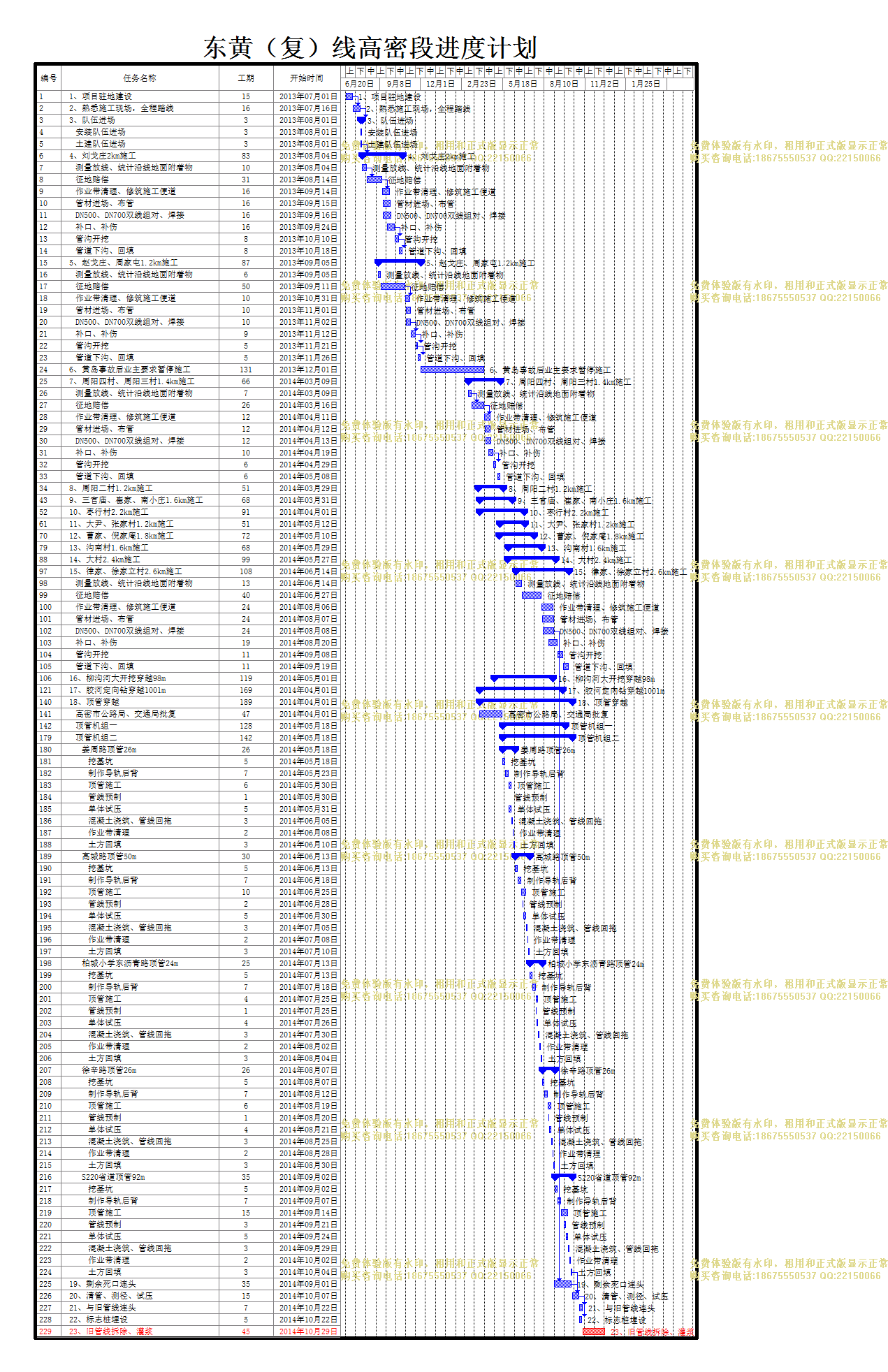This screenshot has width=888, height=1372.
Task: Select table cell 16、柳沟河大开挖穿越98m
Action: tap(140, 678)
